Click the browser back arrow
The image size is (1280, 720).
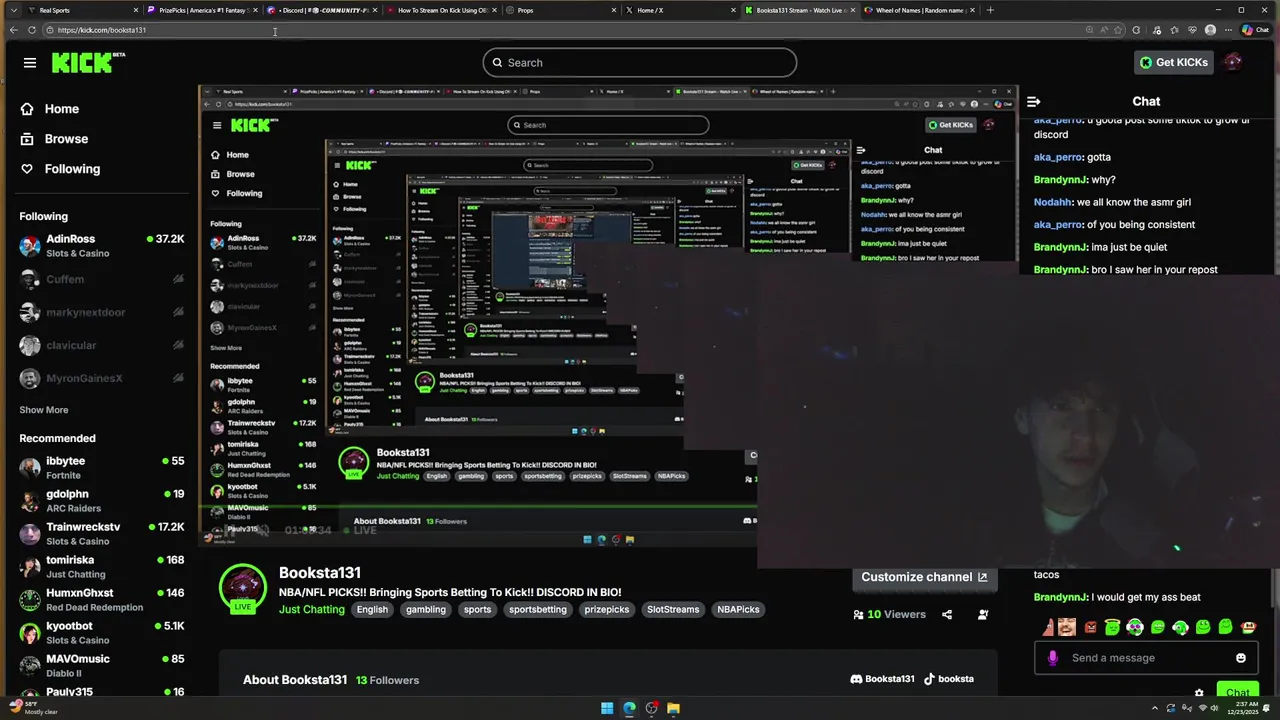[x=13, y=30]
